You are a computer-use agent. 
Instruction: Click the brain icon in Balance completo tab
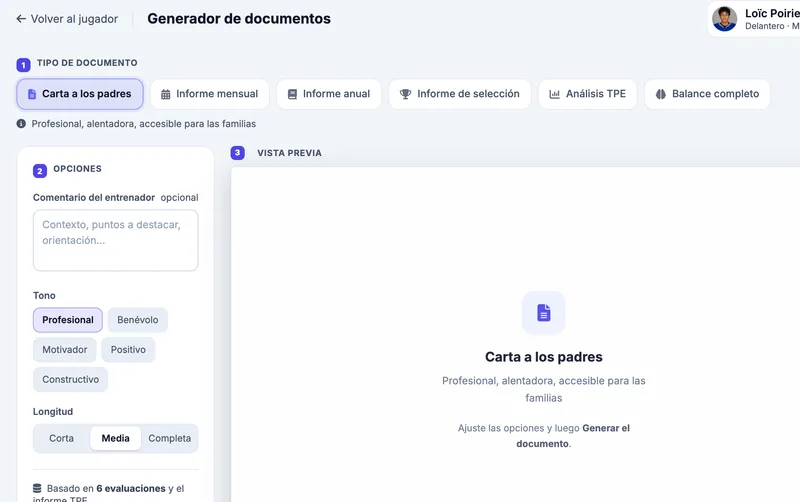tap(661, 94)
